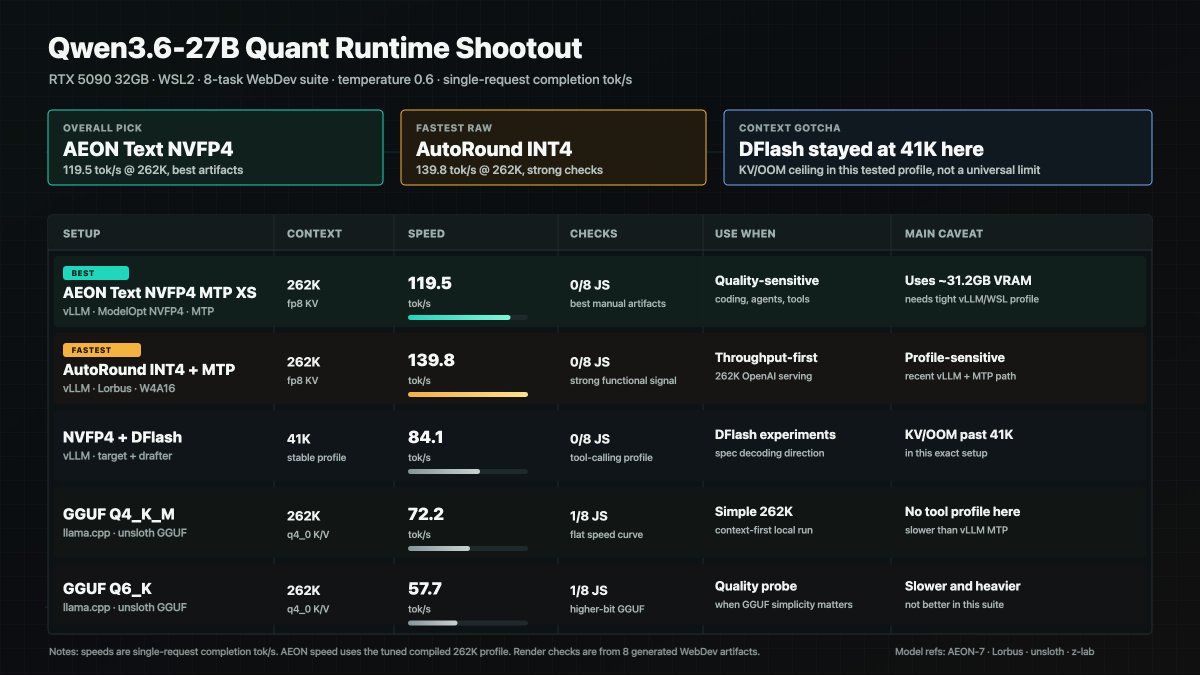This screenshot has width=1200, height=675.
Task: Click the SPEED column header
Action: pyautogui.click(x=427, y=234)
